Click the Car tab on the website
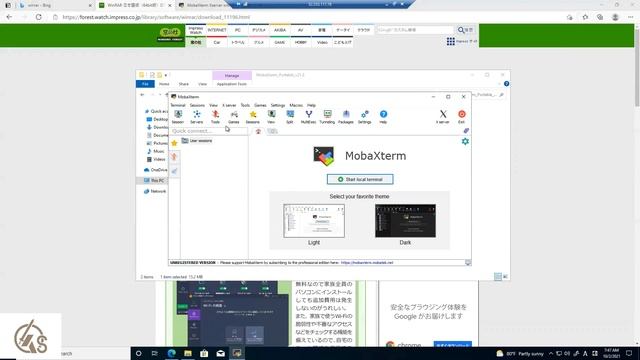Screen dimensions: 640x360 (217, 42)
